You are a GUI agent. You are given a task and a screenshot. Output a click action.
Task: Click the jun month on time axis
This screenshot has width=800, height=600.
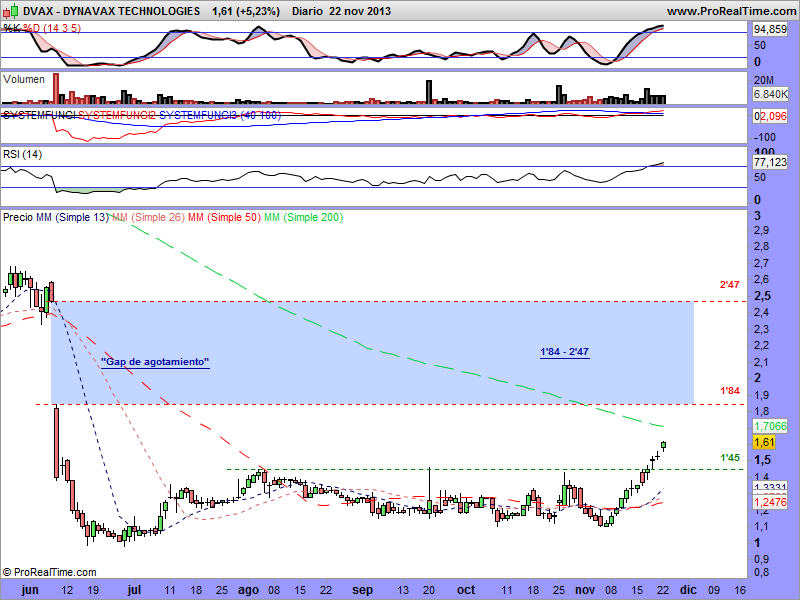coord(30,590)
